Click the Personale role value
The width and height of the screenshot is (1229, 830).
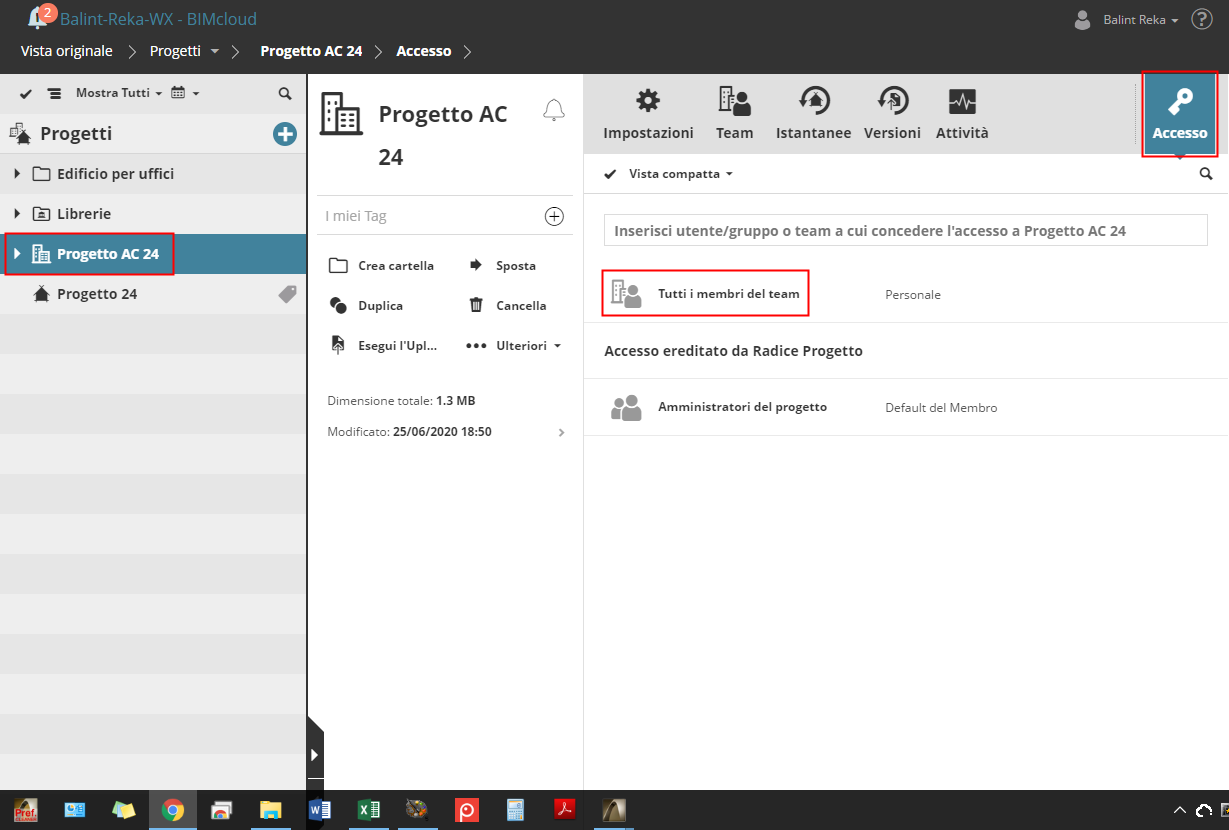tap(913, 295)
